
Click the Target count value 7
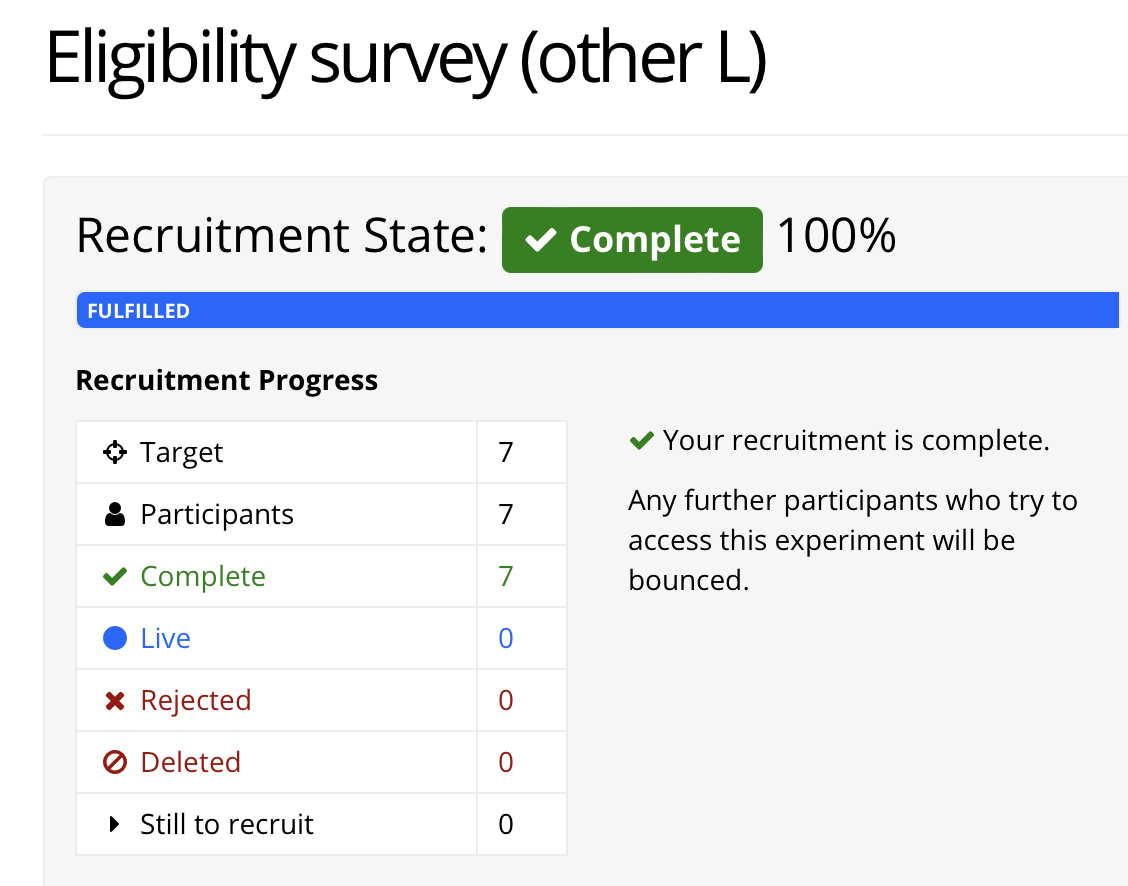[506, 452]
